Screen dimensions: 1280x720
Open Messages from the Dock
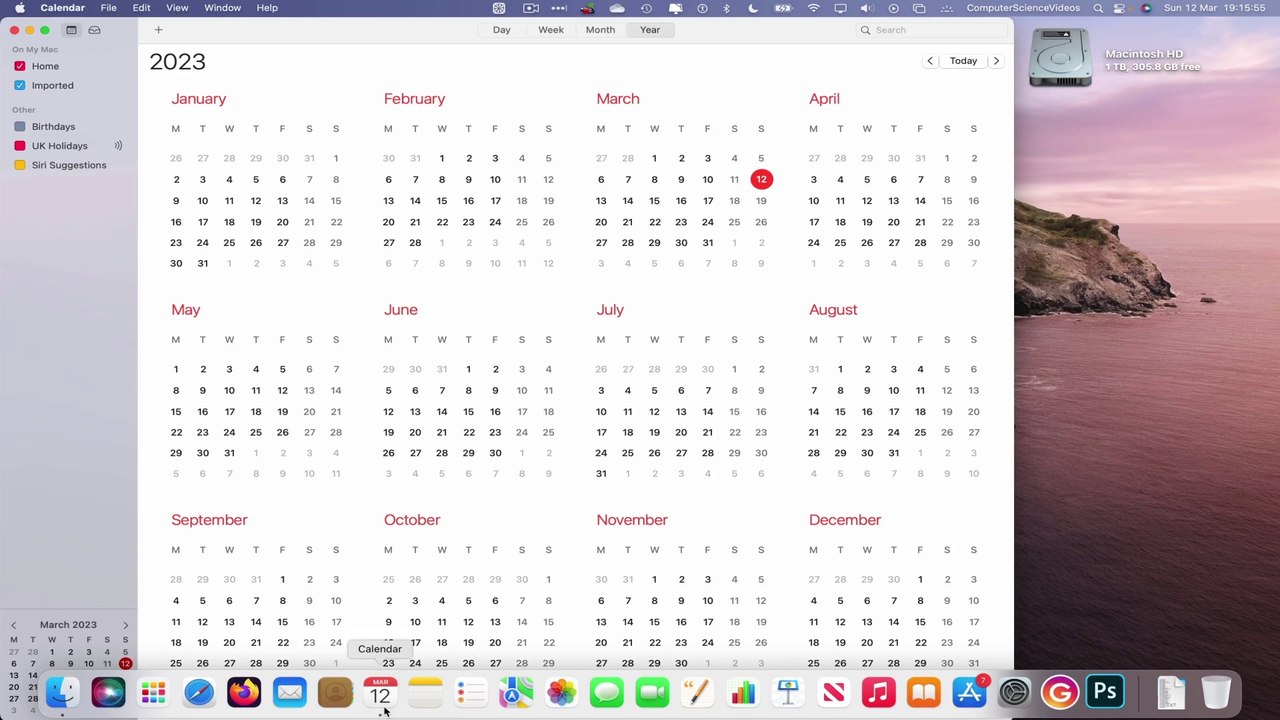tap(607, 692)
